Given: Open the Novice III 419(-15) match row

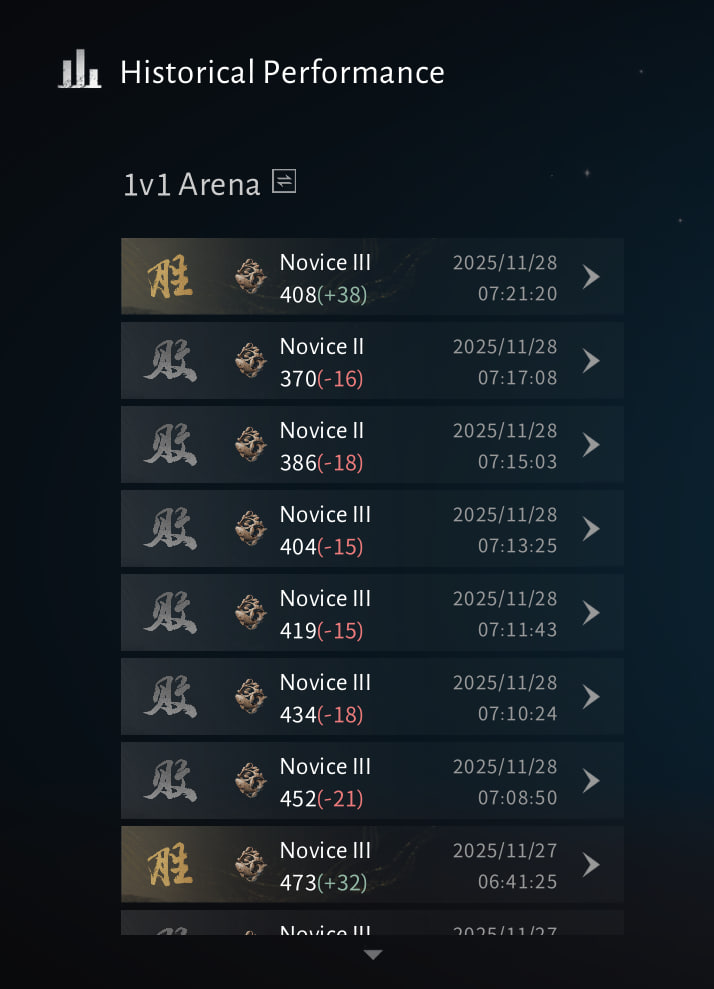Looking at the screenshot, I should tap(372, 612).
